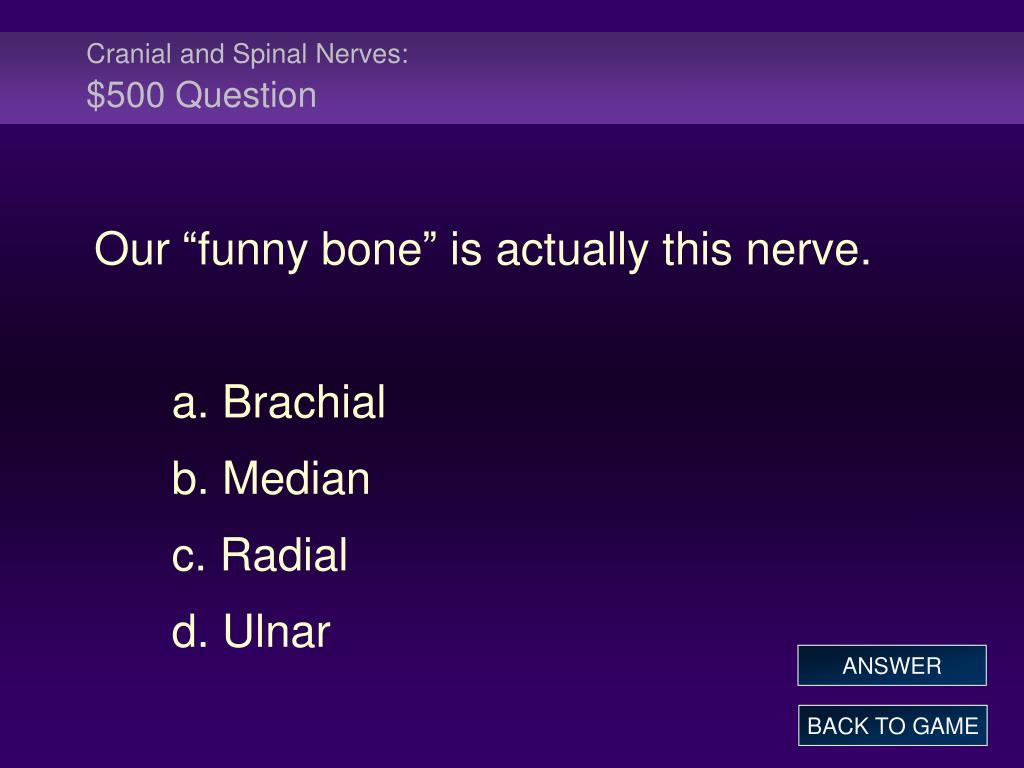Choose the answer option Median
Screen dimensions: 1024x768
[296, 478]
